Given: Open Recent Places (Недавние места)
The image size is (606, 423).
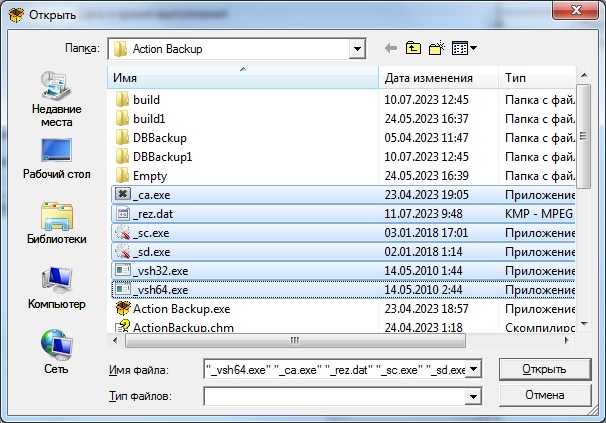Looking at the screenshot, I should pyautogui.click(x=56, y=99).
